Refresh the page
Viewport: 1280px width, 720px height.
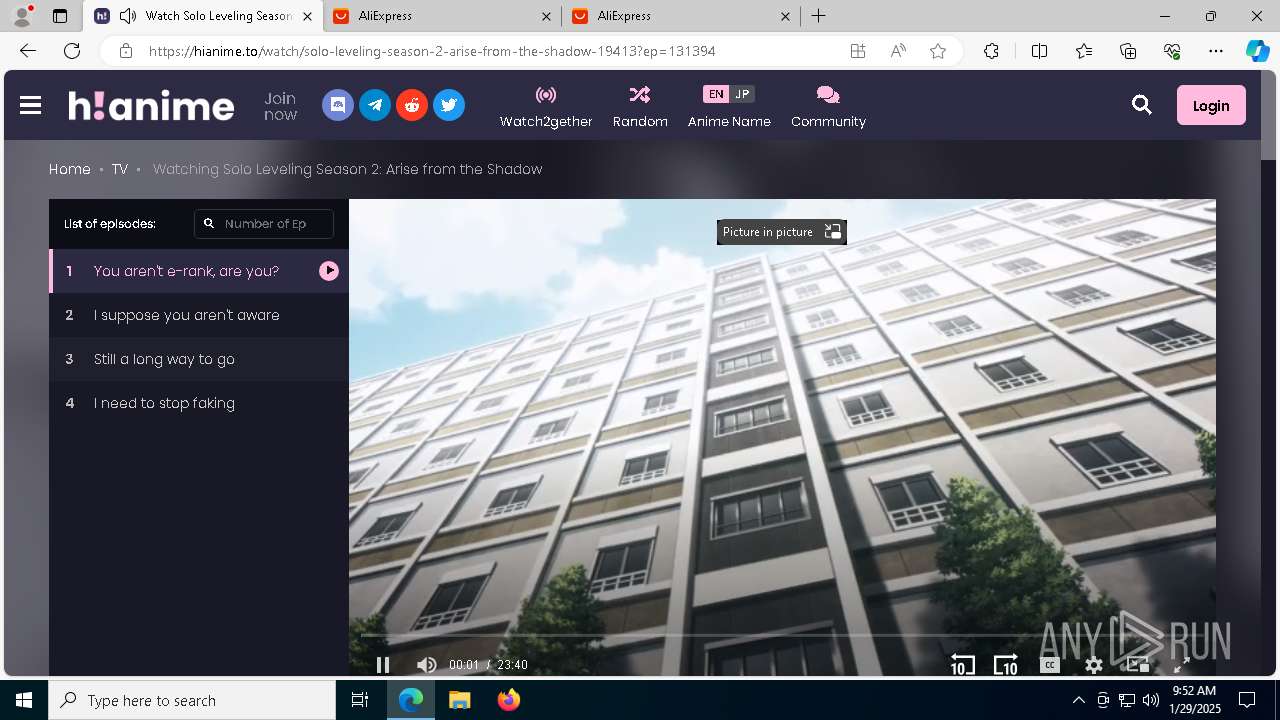coord(72,51)
